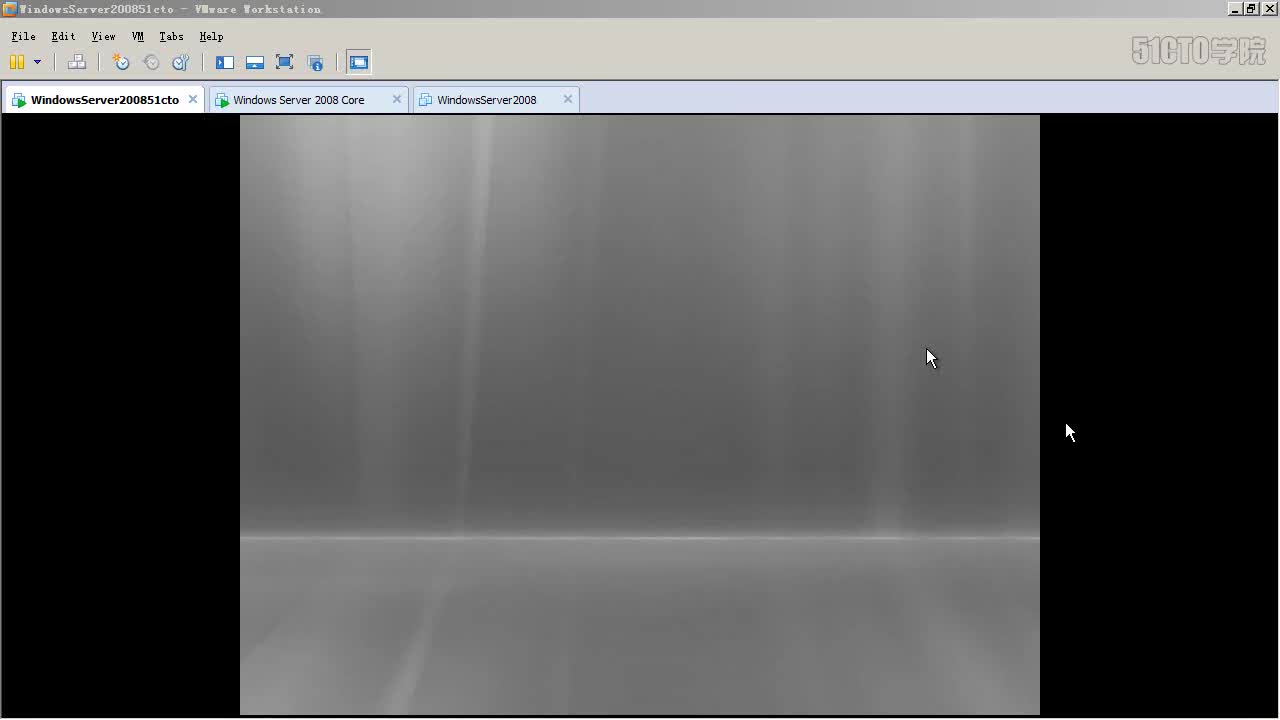This screenshot has height=720, width=1280.
Task: Open the snapshot manager
Action: [x=181, y=62]
